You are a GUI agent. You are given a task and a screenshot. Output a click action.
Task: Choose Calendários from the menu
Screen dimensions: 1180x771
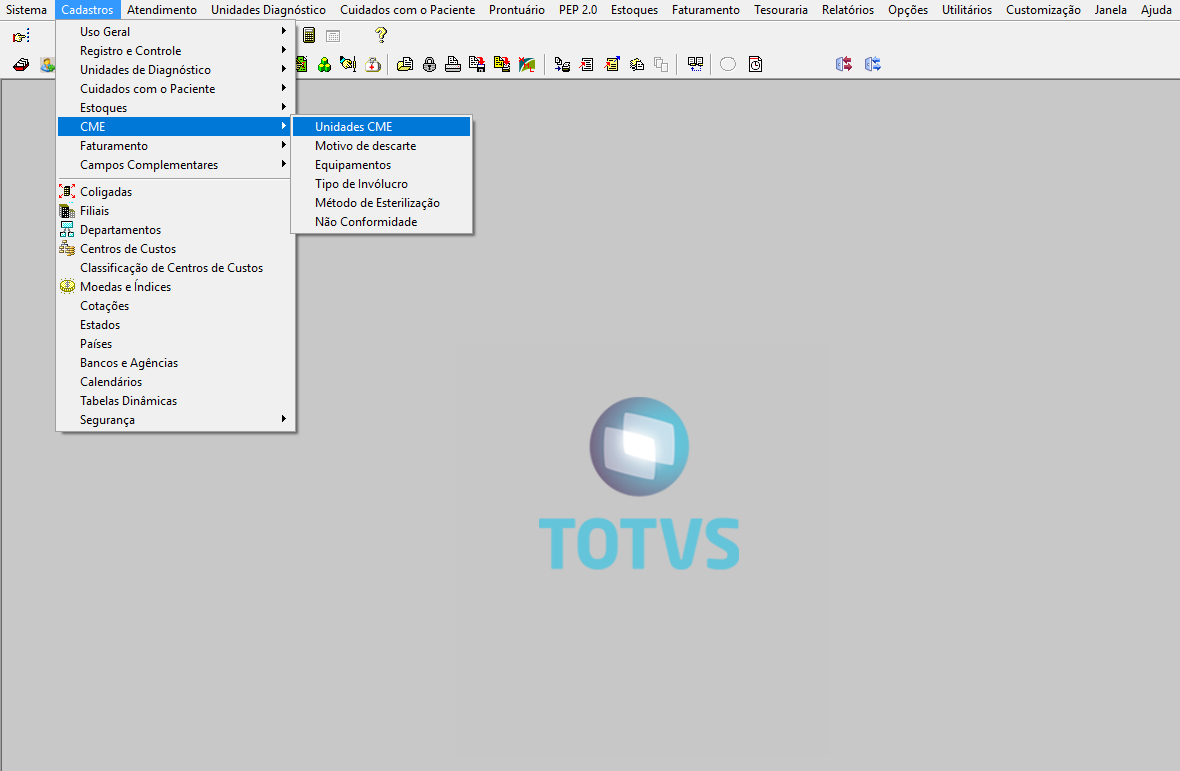point(175,382)
